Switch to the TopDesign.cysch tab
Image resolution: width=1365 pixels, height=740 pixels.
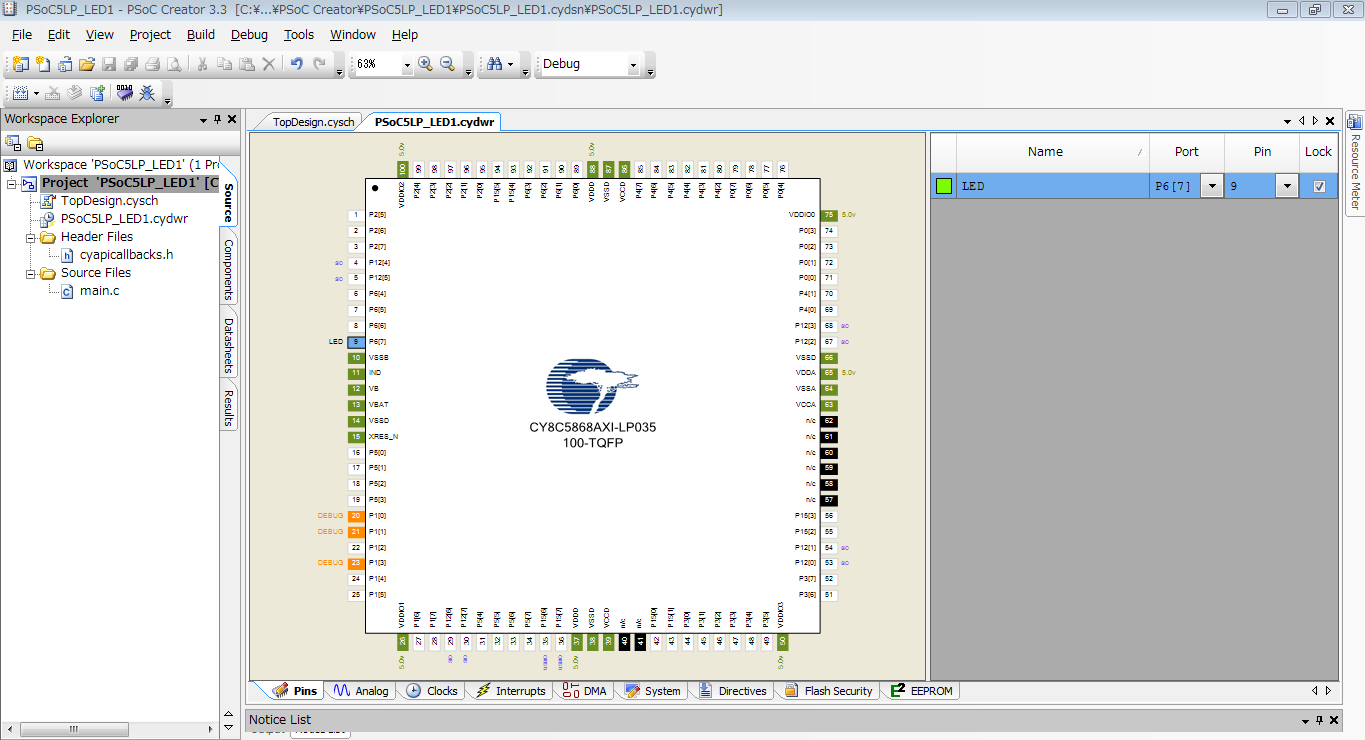tap(313, 122)
